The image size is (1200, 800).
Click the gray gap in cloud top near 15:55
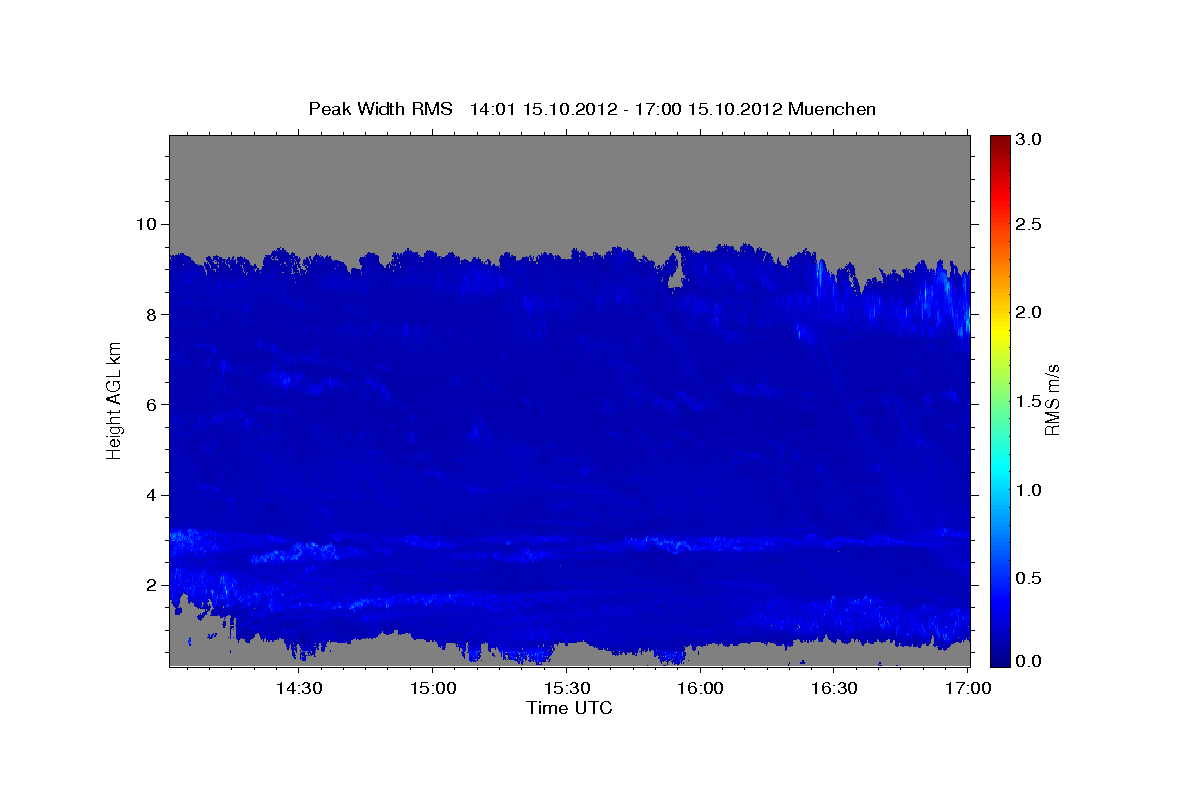[x=676, y=273]
